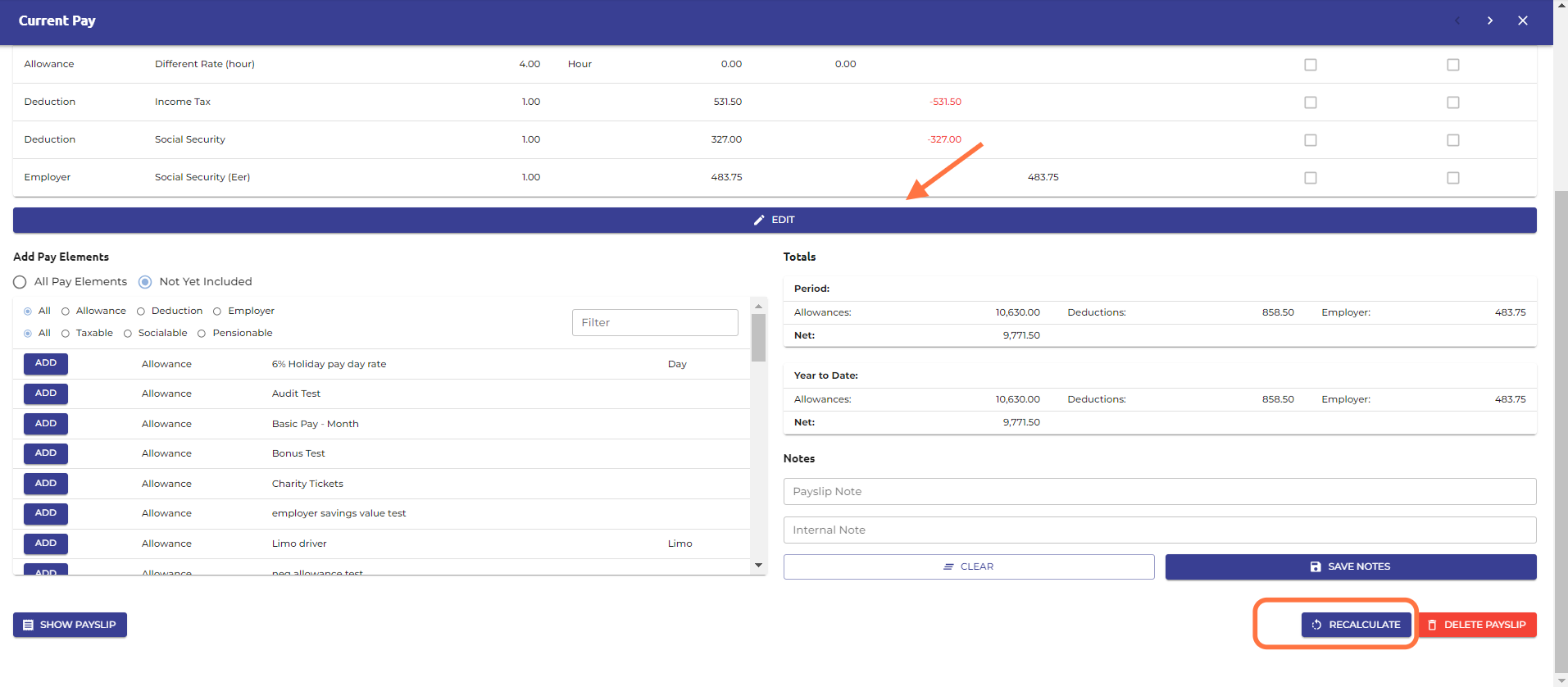Filter pay elements by Deduction type
The width and height of the screenshot is (1568, 687).
tap(141, 312)
